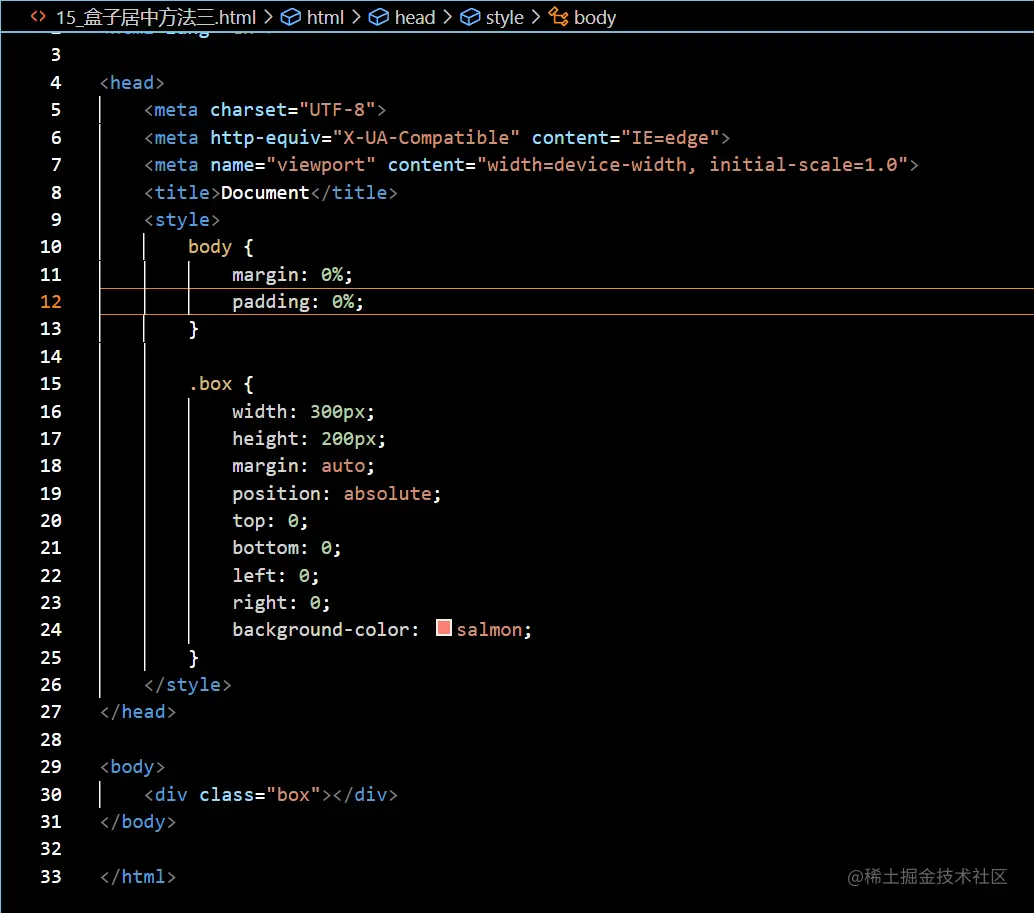Expand breadcrumb chevron after html
Image resolution: width=1034 pixels, height=913 pixels.
pos(356,17)
